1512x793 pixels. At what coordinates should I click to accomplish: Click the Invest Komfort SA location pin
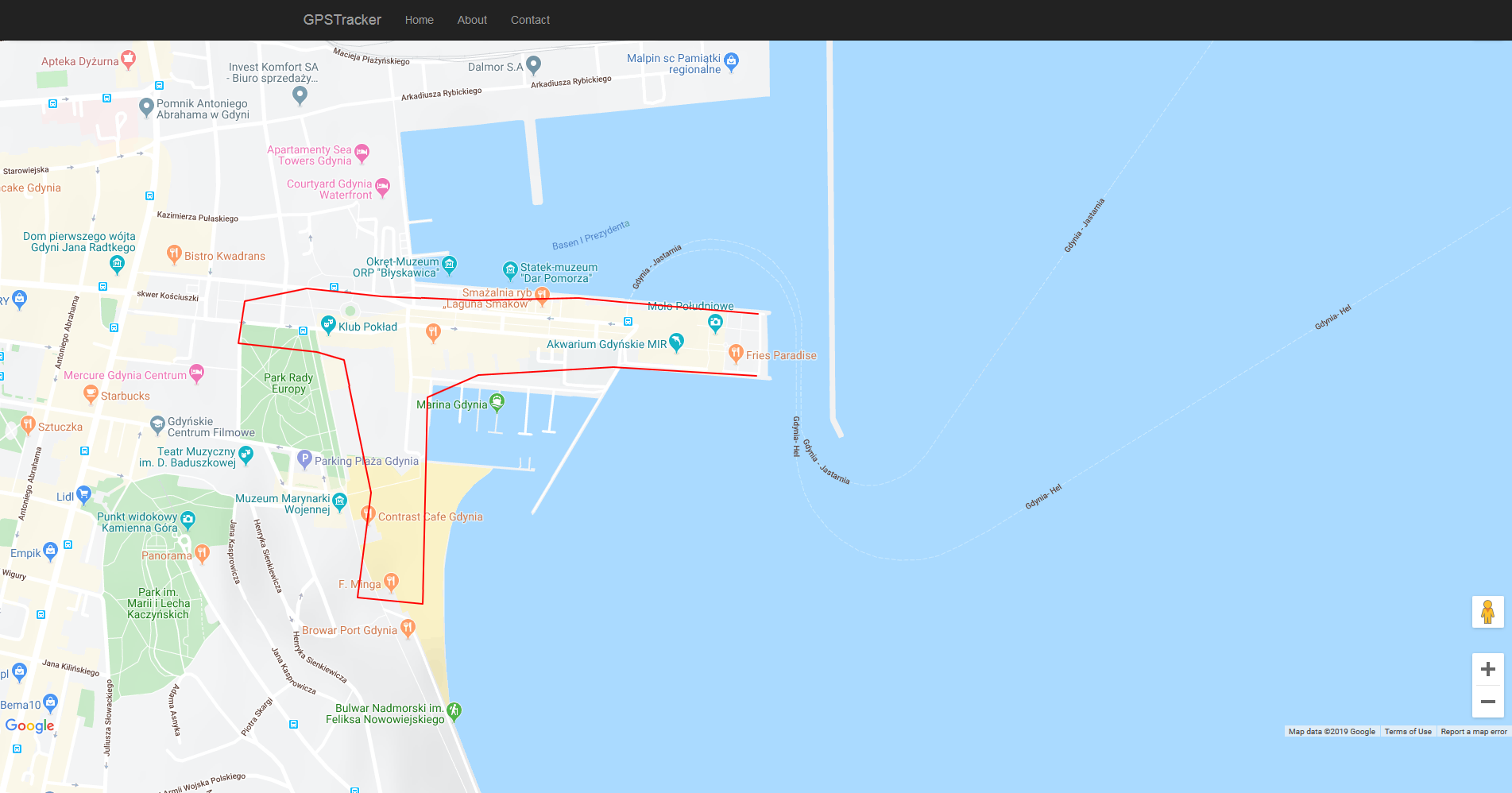(x=300, y=95)
